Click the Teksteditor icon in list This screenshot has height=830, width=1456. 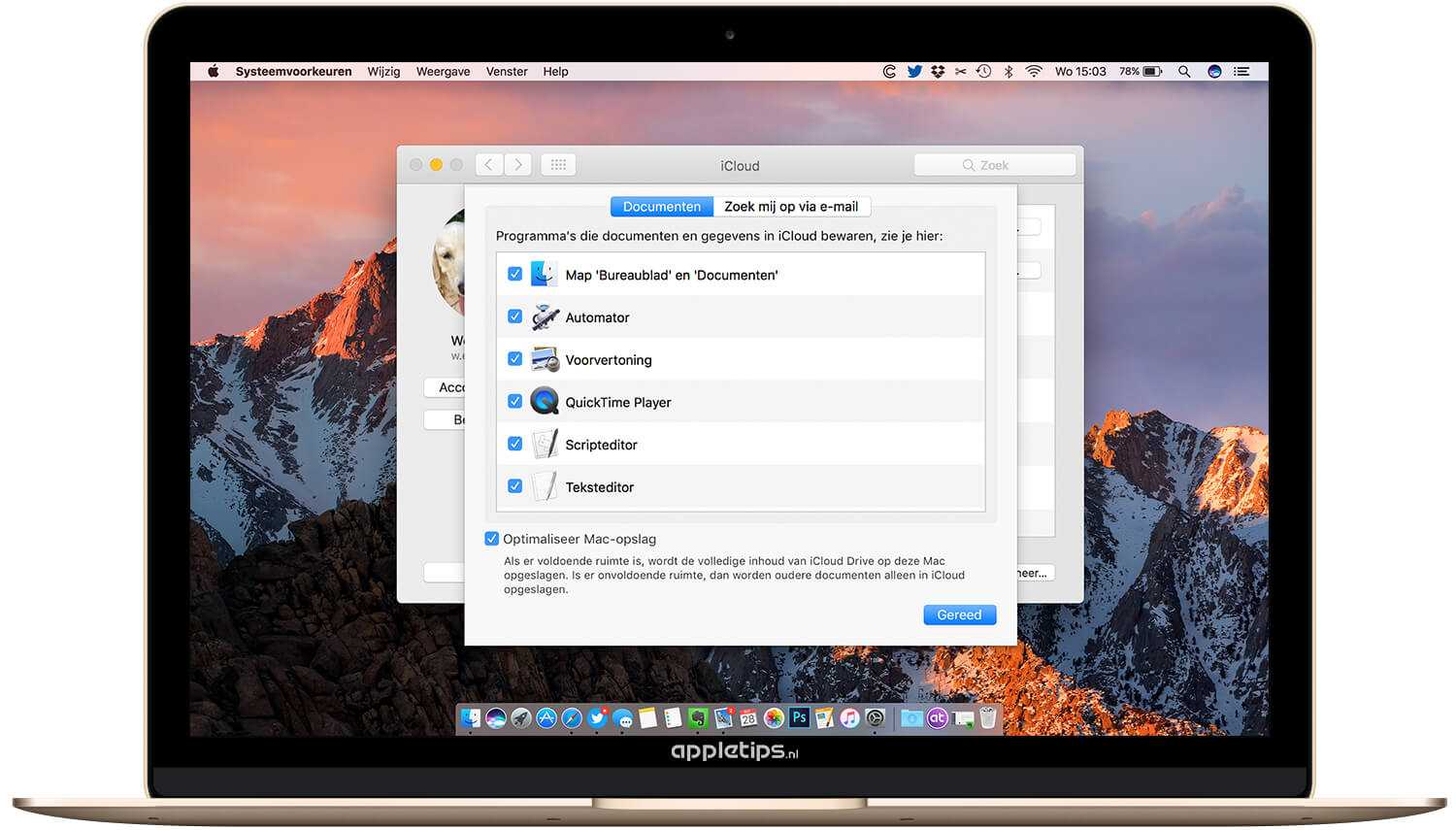(x=545, y=487)
